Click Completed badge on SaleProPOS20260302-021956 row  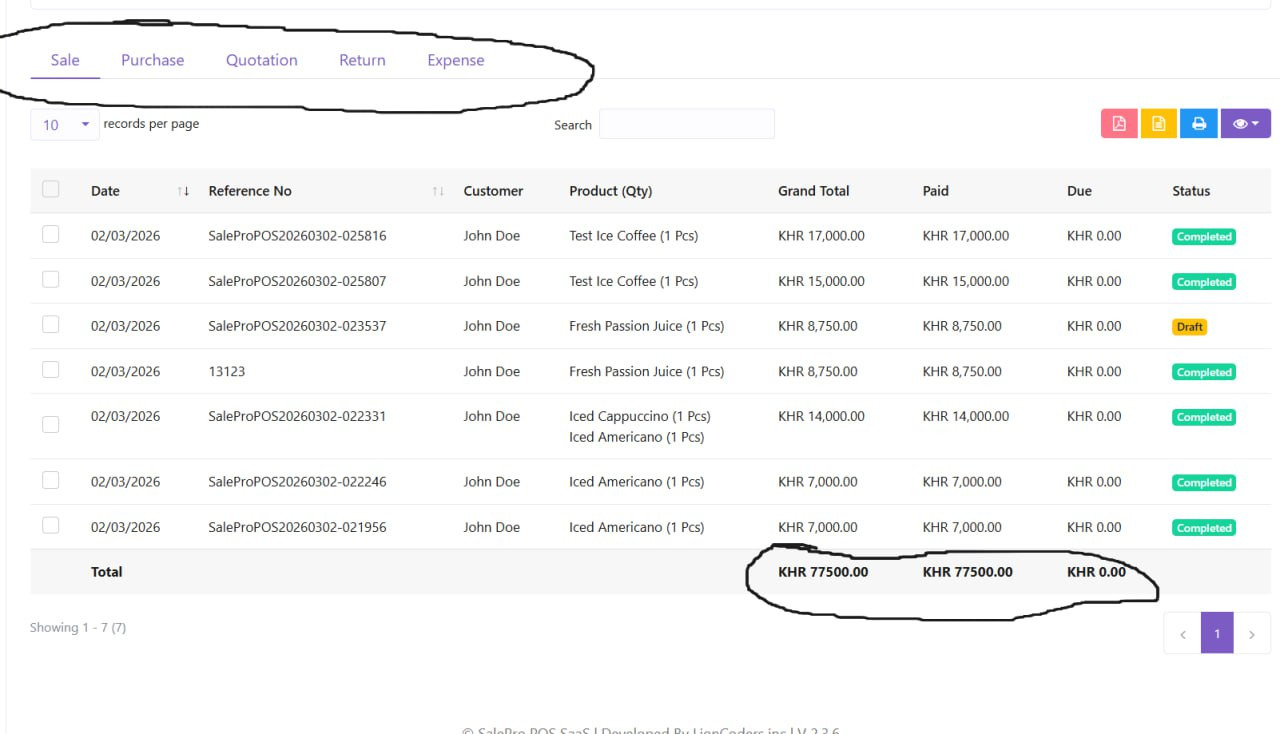click(x=1204, y=528)
